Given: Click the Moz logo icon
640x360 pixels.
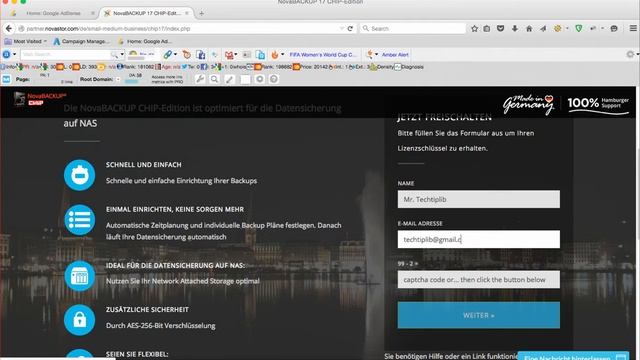Looking at the screenshot, I should (6, 79).
